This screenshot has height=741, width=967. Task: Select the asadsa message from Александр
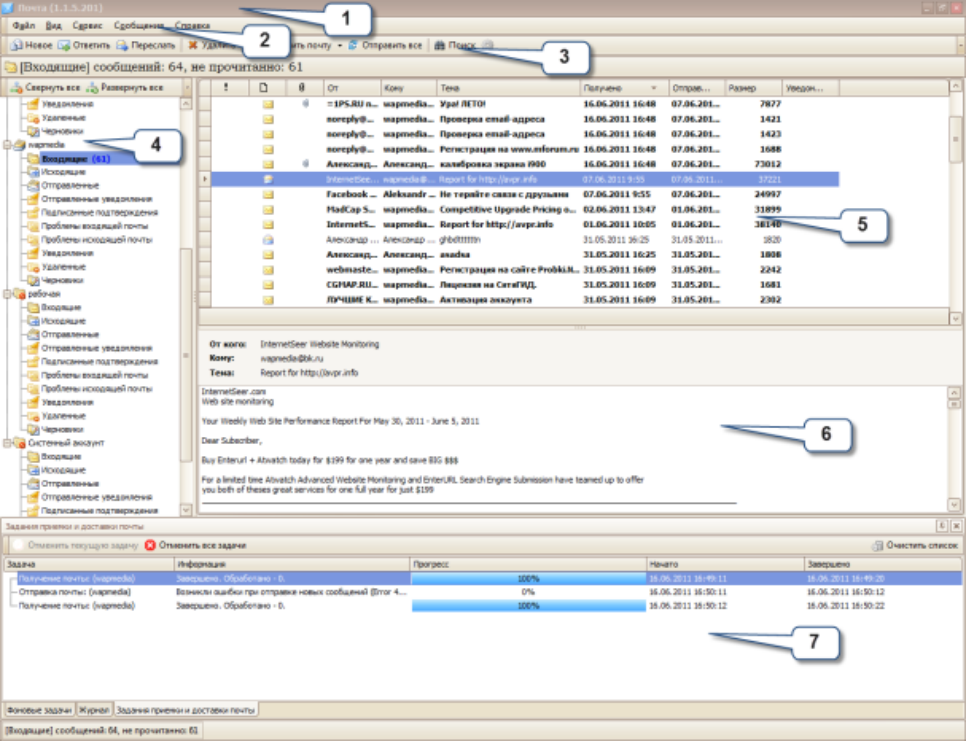pos(525,255)
